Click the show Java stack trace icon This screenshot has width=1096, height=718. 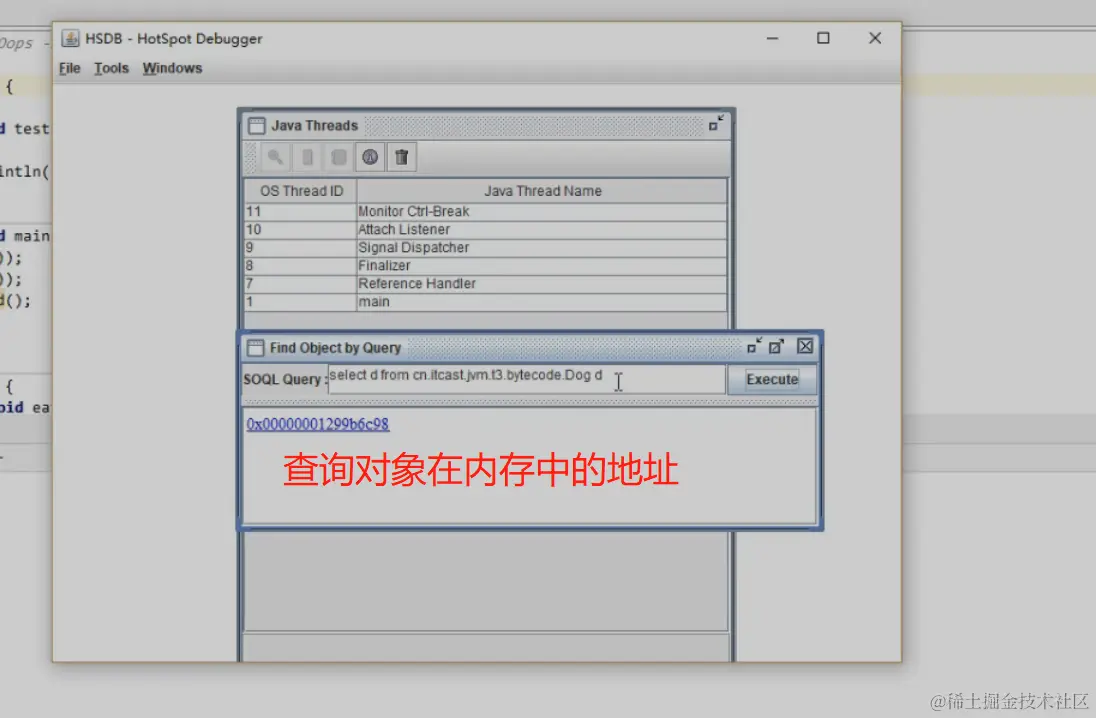[336, 157]
